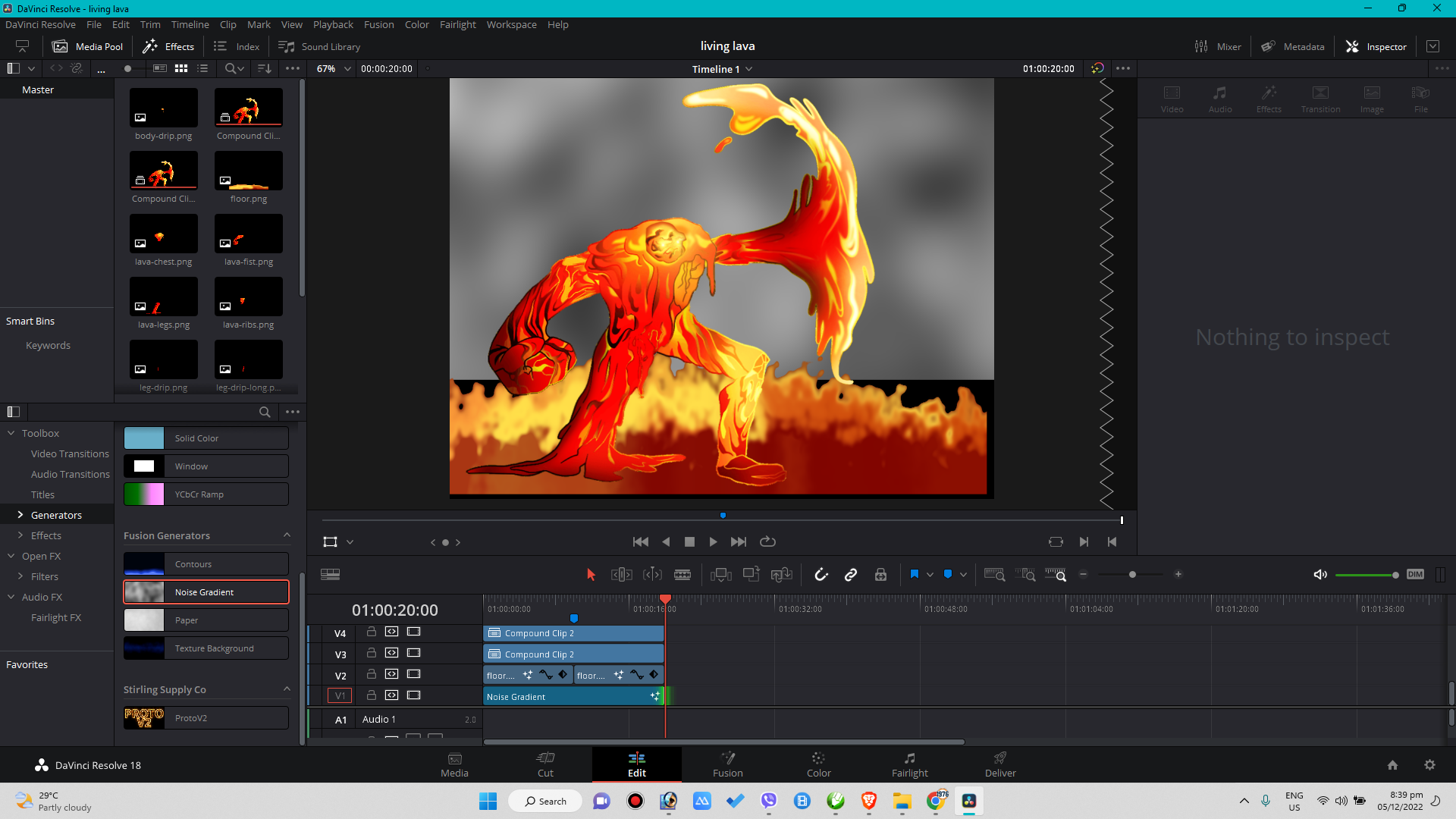Switch to the Deliver page
The height and width of the screenshot is (819, 1456).
1000,764
